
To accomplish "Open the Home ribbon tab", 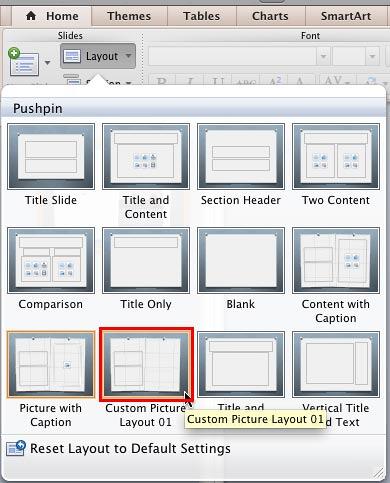I will click(52, 16).
